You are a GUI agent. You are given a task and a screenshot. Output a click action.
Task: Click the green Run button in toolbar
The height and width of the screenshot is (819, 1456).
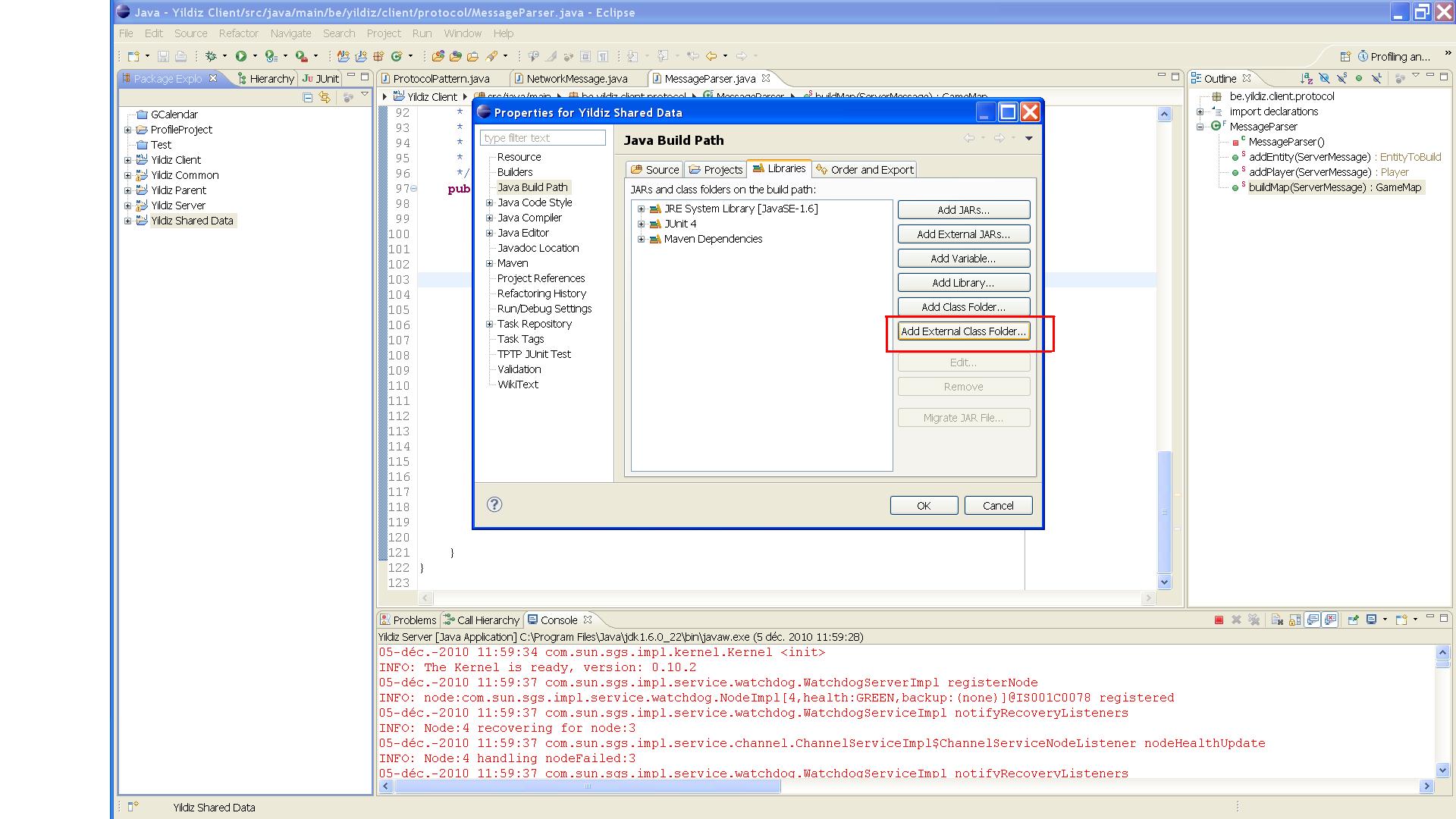click(x=241, y=56)
